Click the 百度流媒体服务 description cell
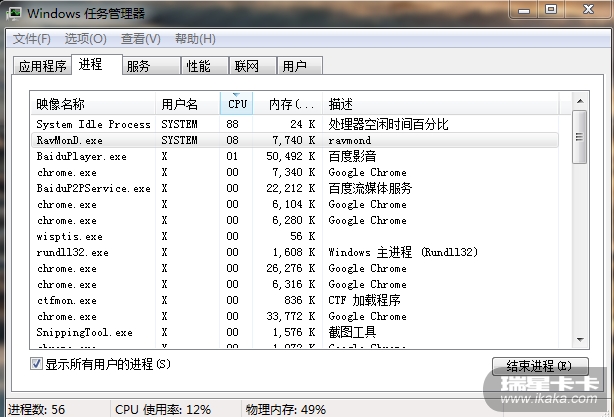The image size is (614, 417). pyautogui.click(x=370, y=188)
